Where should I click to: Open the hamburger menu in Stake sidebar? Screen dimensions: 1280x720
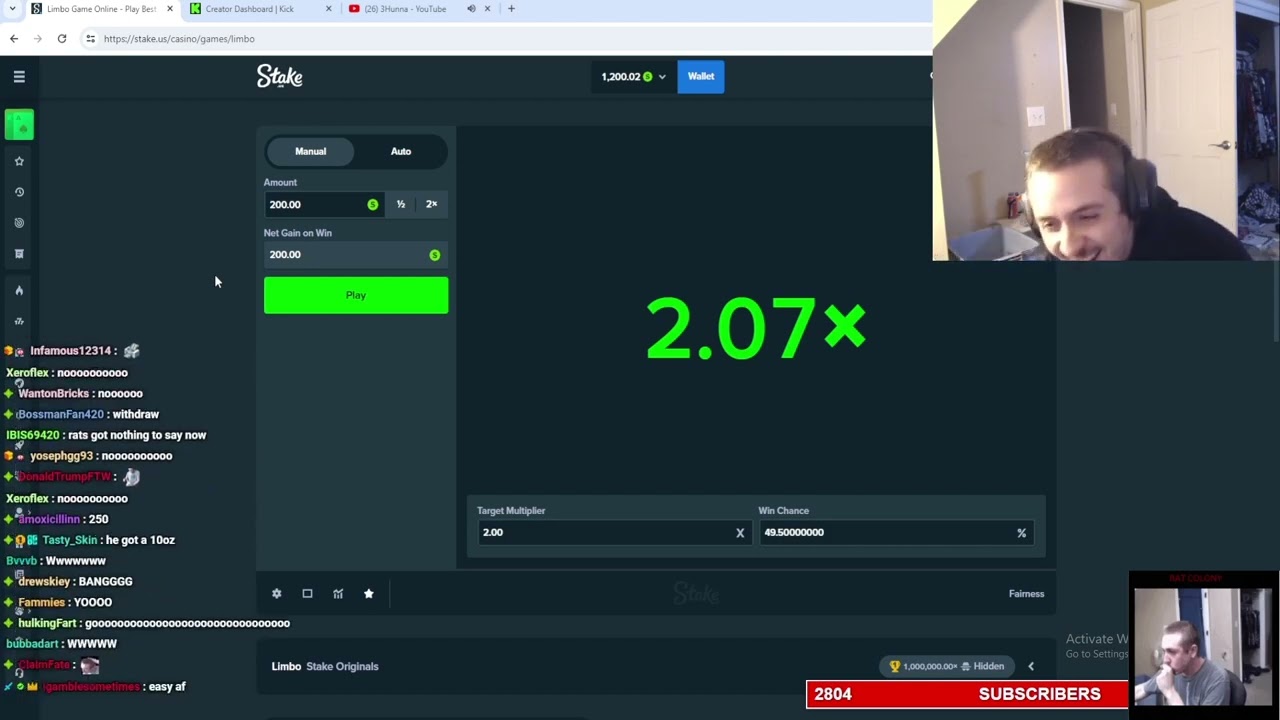(x=19, y=76)
